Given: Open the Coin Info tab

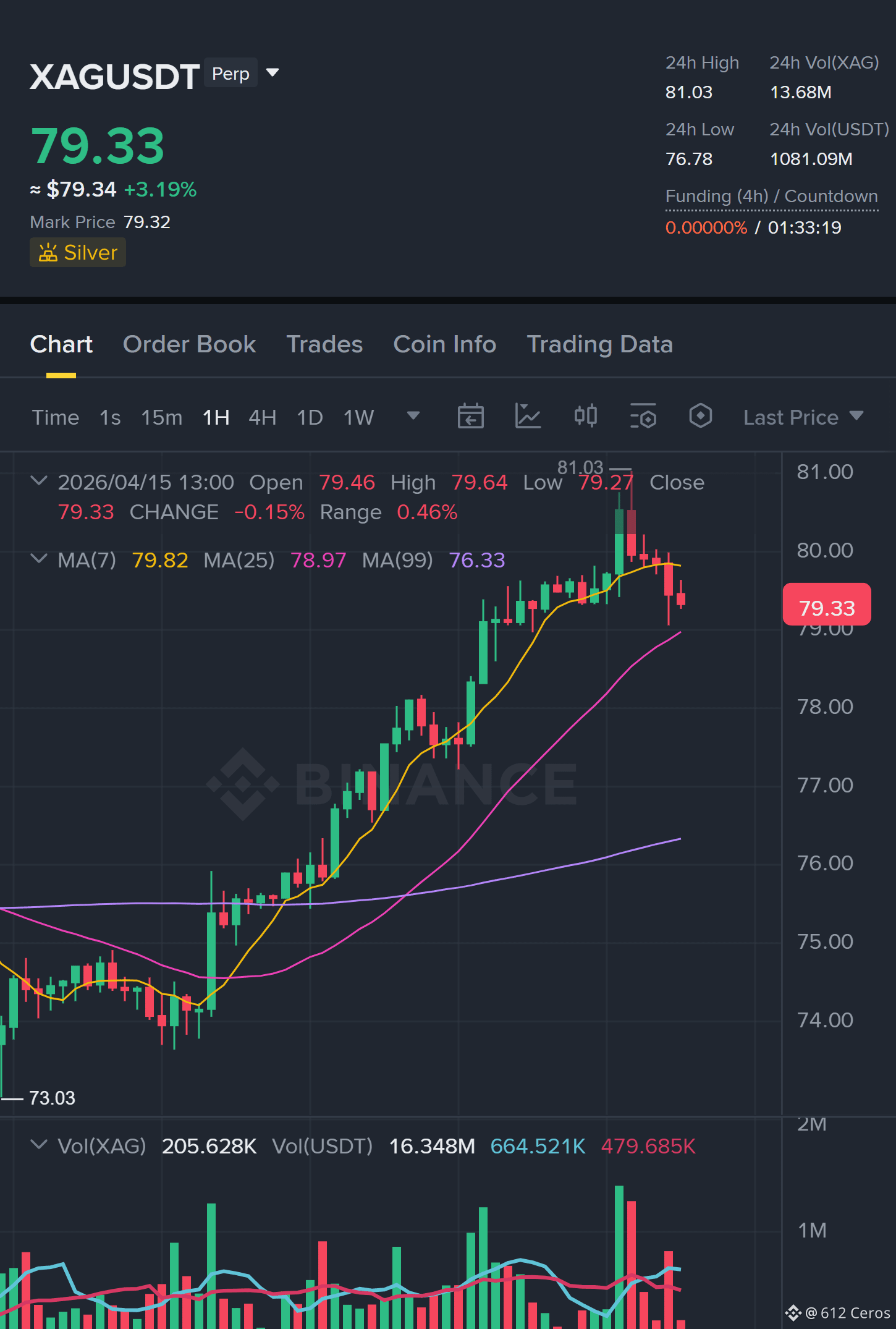Looking at the screenshot, I should click(x=445, y=344).
